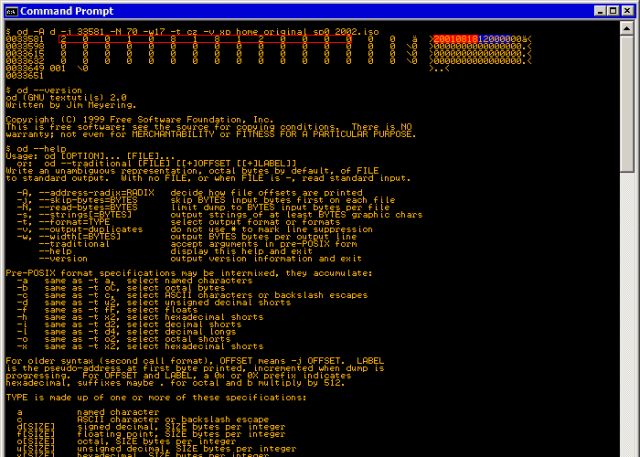Click the 'a named character' type line
Screen dimensions: 640x457
(x=88, y=412)
